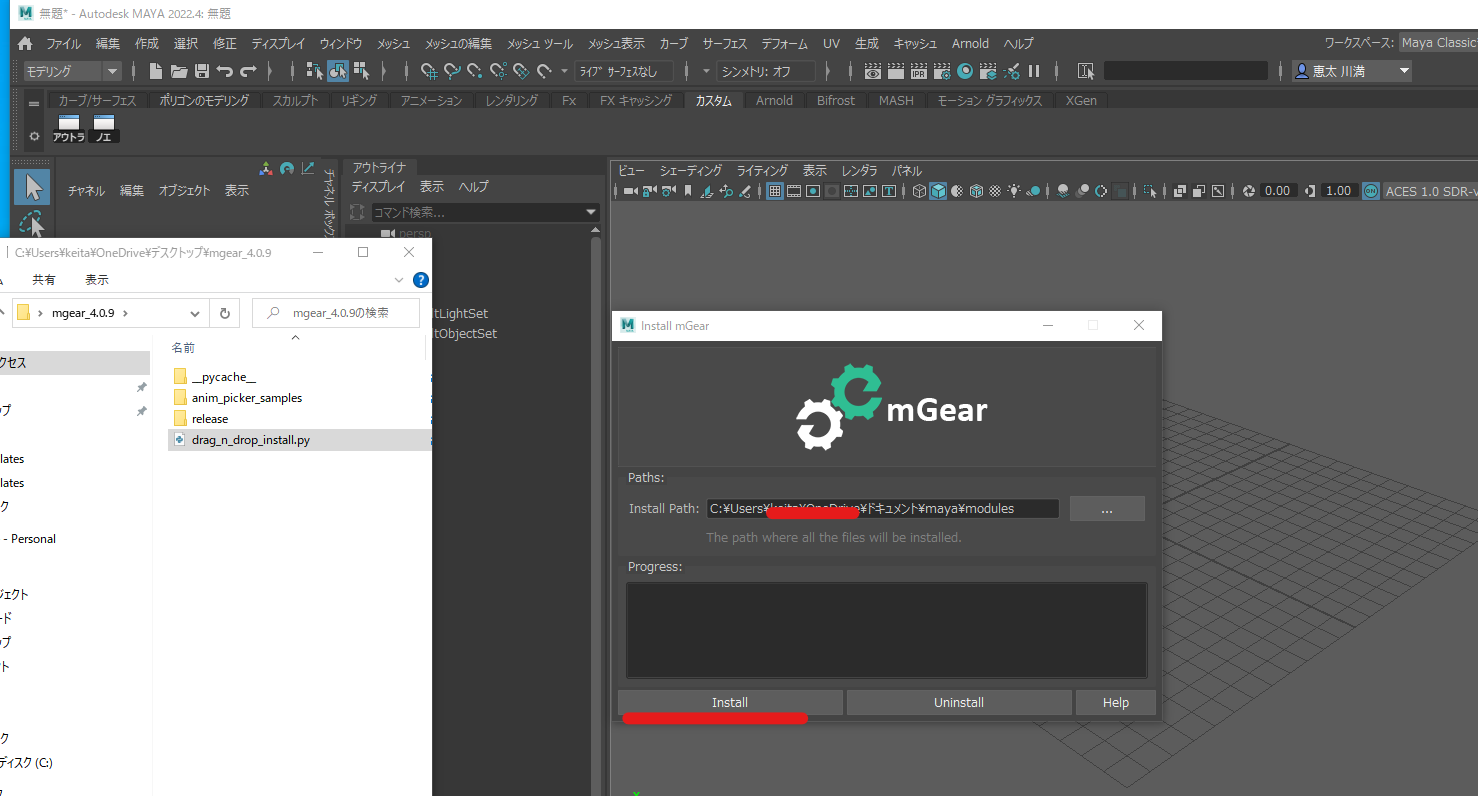This screenshot has height=796, width=1478.
Task: Click the Install button
Action: click(x=730, y=703)
